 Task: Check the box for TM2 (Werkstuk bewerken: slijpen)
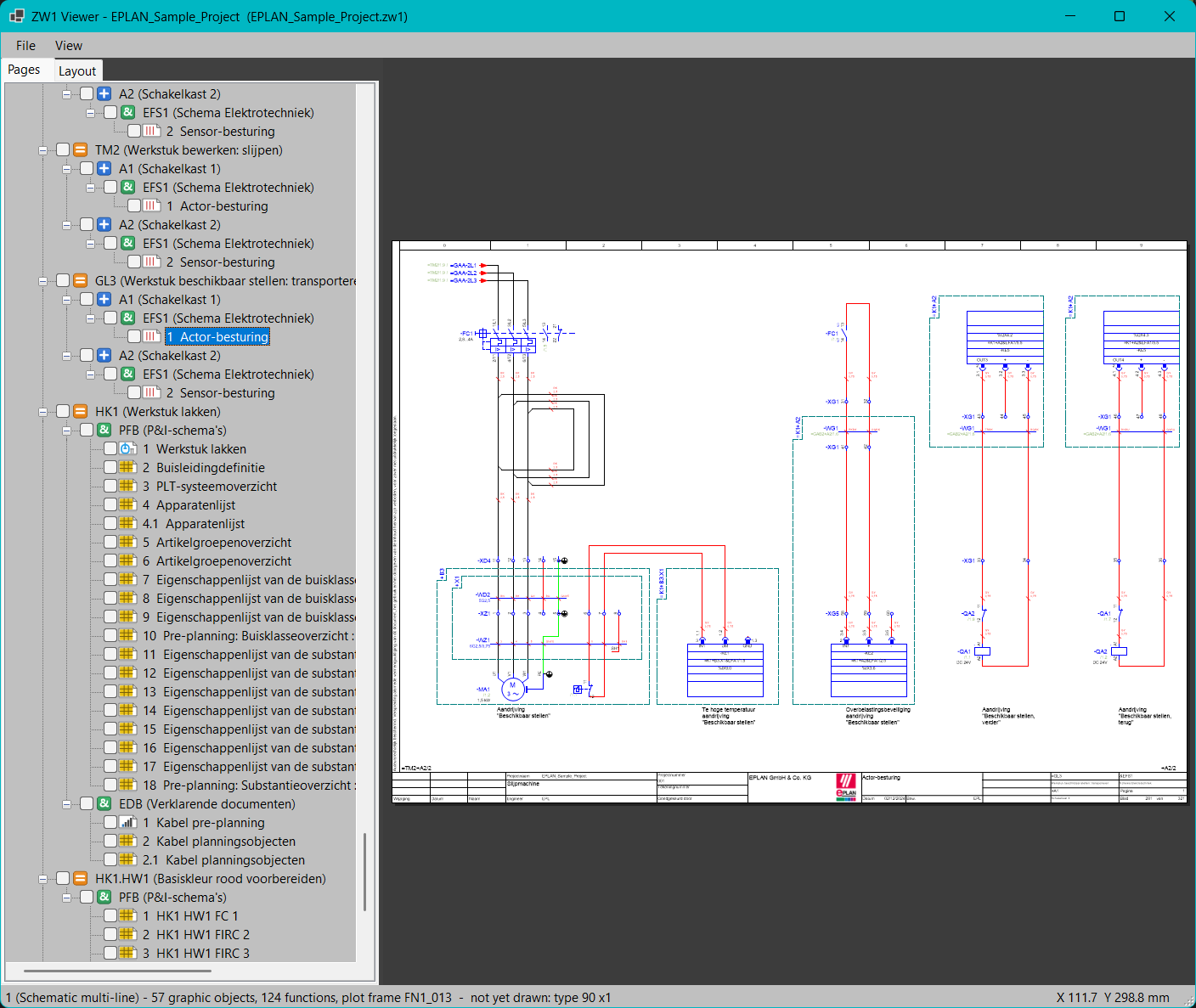click(x=63, y=150)
